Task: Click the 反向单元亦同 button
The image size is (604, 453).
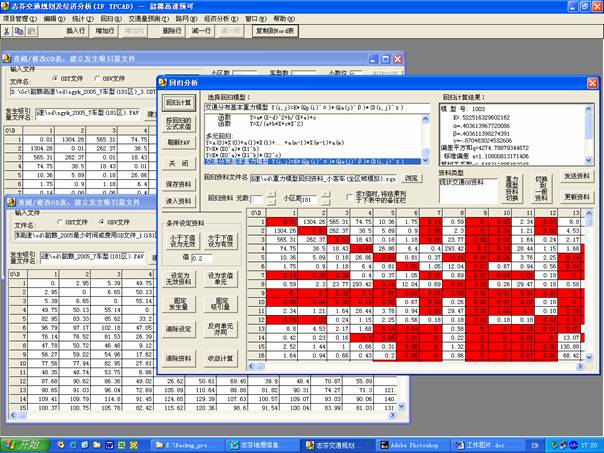Action: 220,329
